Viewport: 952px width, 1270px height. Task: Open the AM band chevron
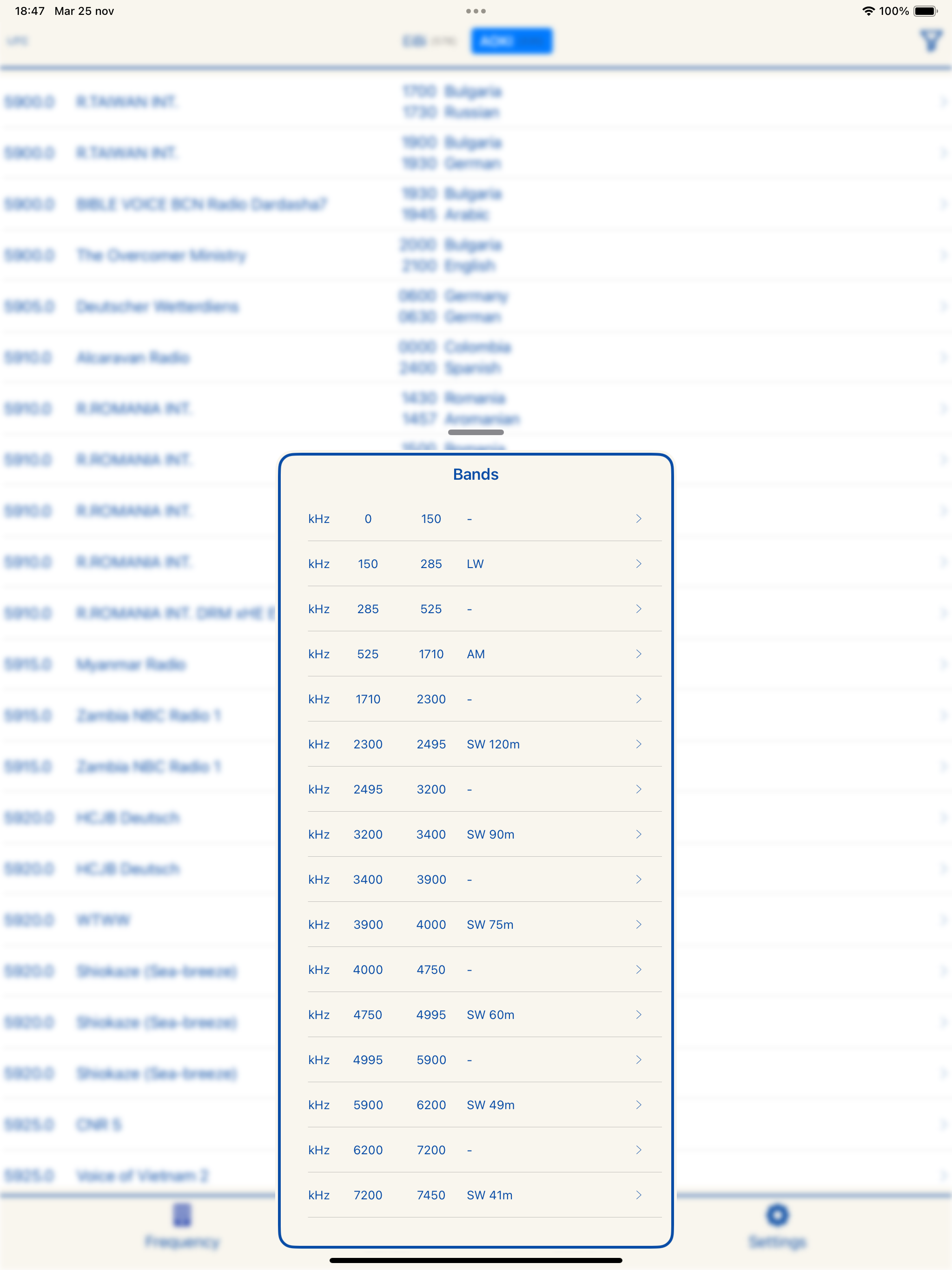tap(639, 654)
